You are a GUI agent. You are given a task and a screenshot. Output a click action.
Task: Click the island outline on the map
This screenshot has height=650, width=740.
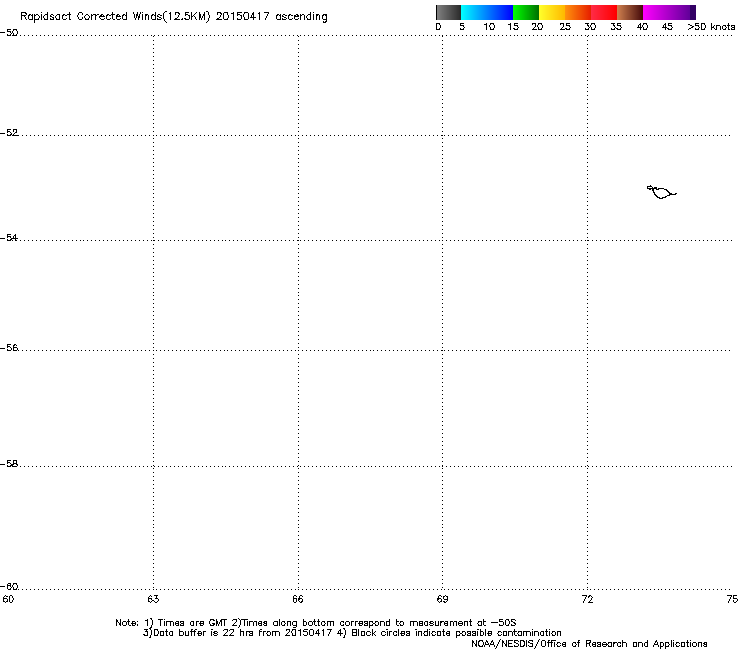coord(661,192)
